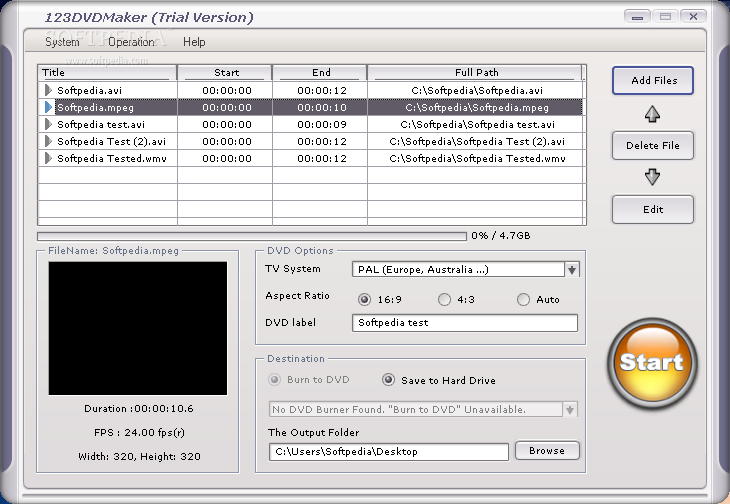Screen dimensions: 730x504
Task: Click path C:\Softpedia\Softpedia test.avi cell
Action: click(x=477, y=124)
